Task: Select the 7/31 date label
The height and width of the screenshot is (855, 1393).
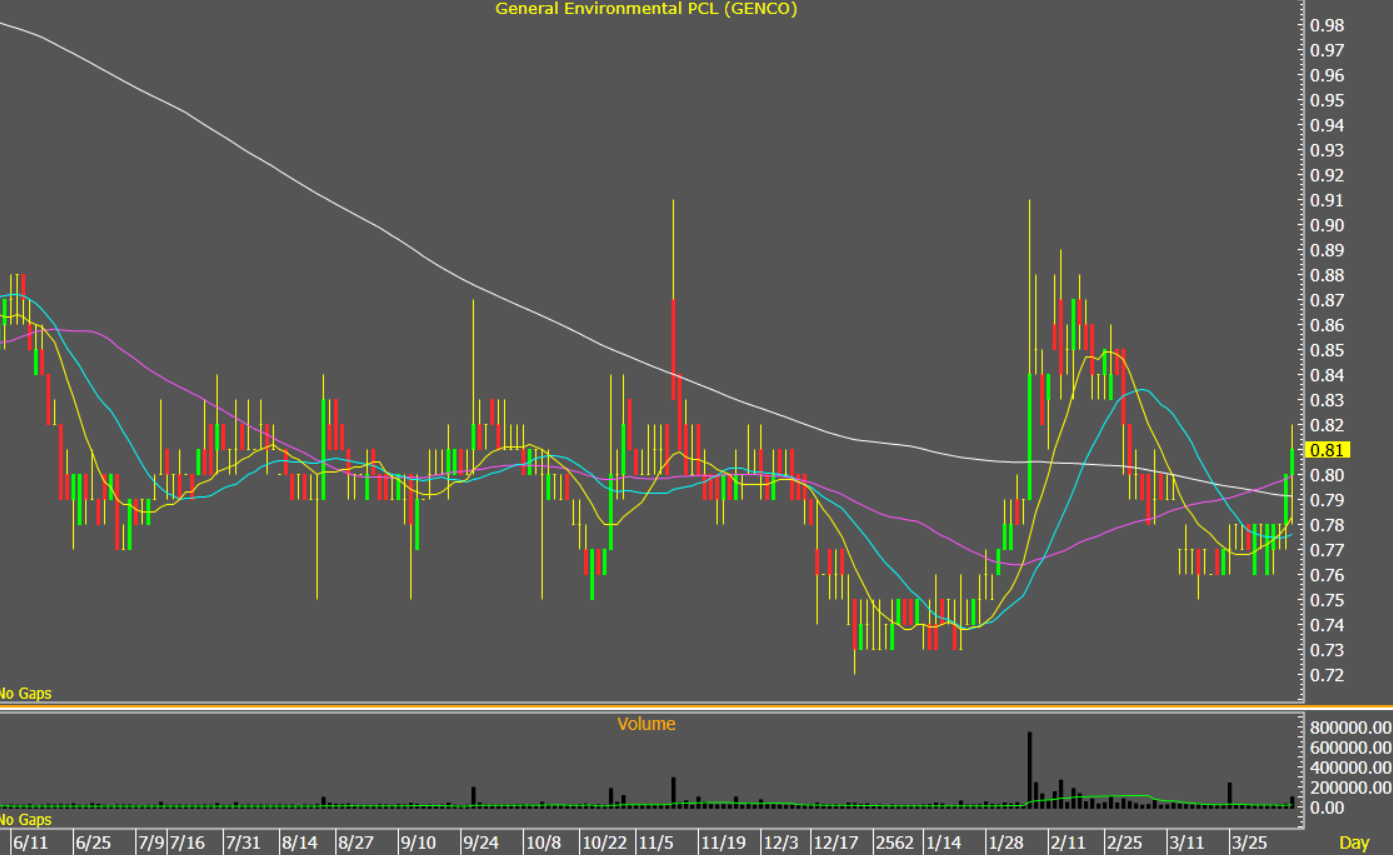Action: 243,842
